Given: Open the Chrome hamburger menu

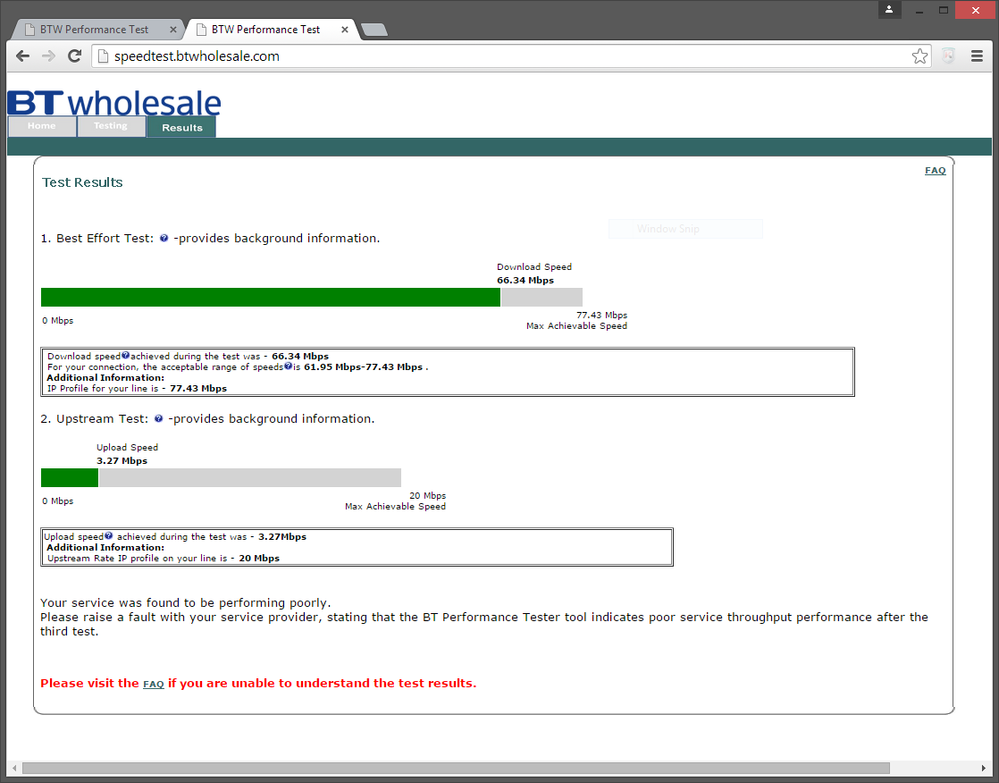Looking at the screenshot, I should tap(977, 56).
